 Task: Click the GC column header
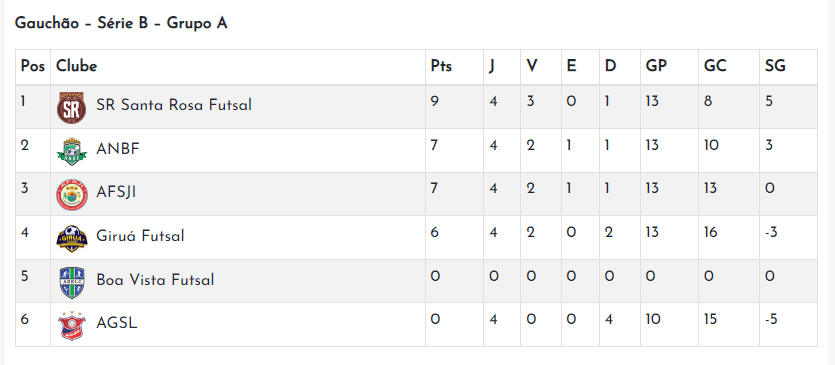click(715, 66)
